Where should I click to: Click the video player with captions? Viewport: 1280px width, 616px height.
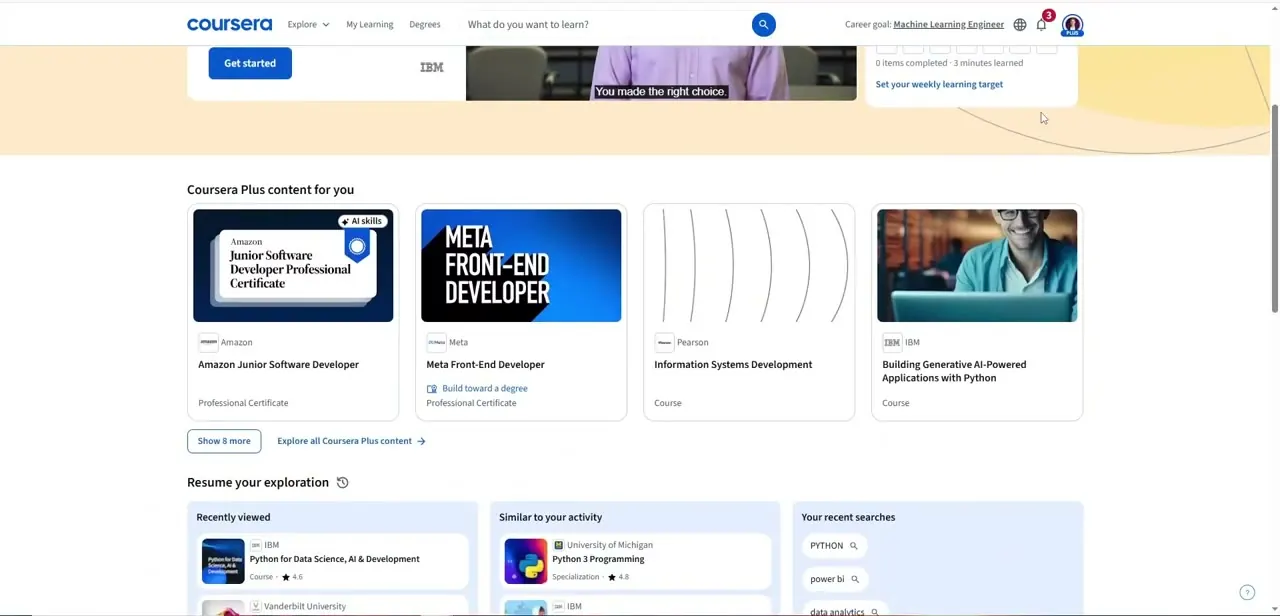coord(661,72)
